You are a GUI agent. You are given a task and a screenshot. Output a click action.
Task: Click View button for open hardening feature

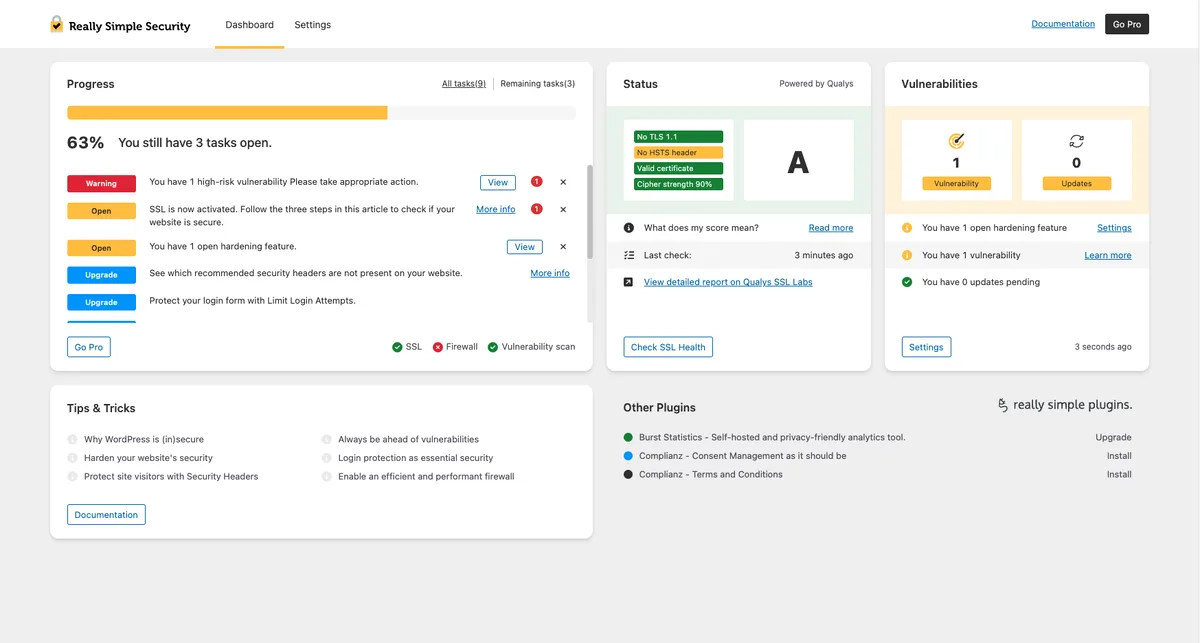[525, 247]
